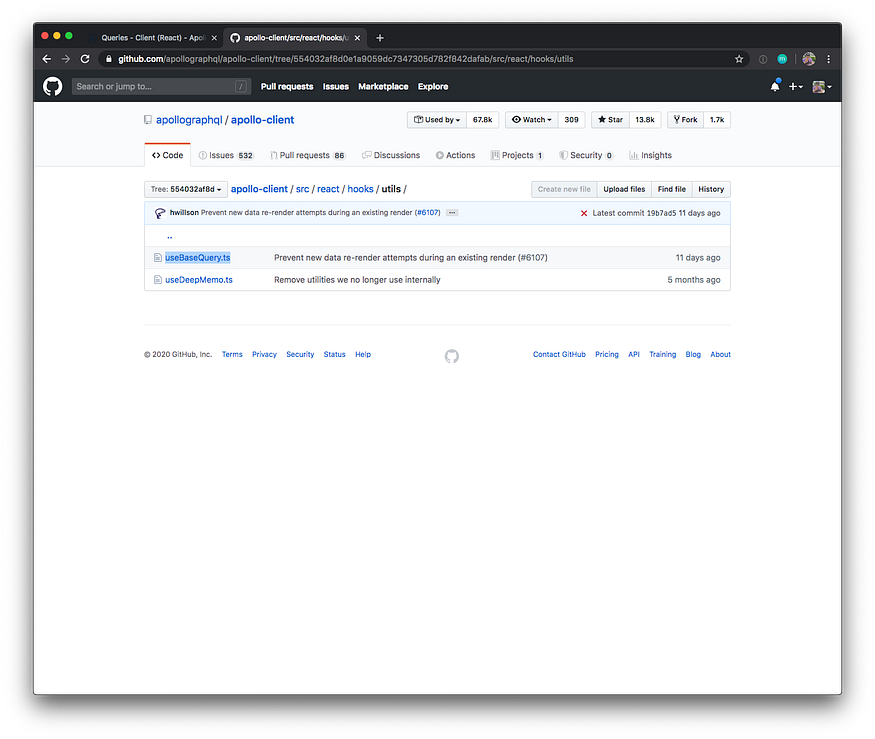Reload the page with the refresh icon
Image resolution: width=875 pixels, height=739 pixels.
tap(85, 59)
